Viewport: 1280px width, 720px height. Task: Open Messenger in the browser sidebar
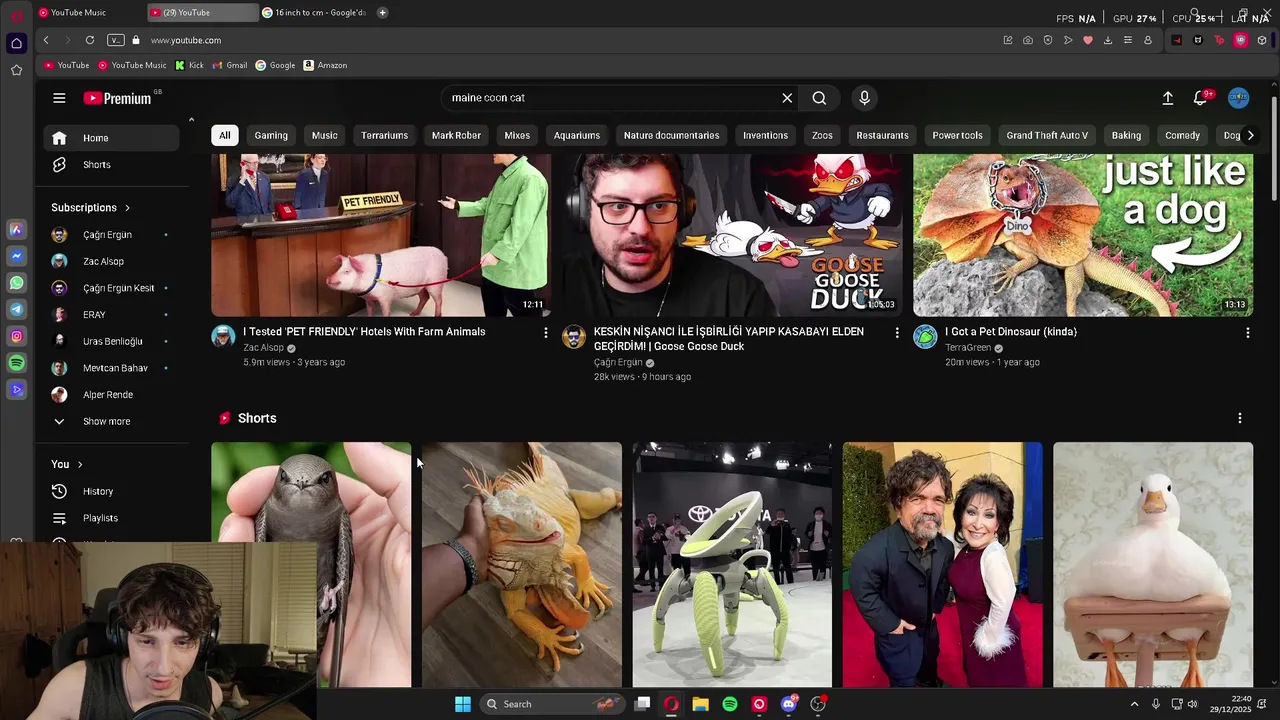16,257
